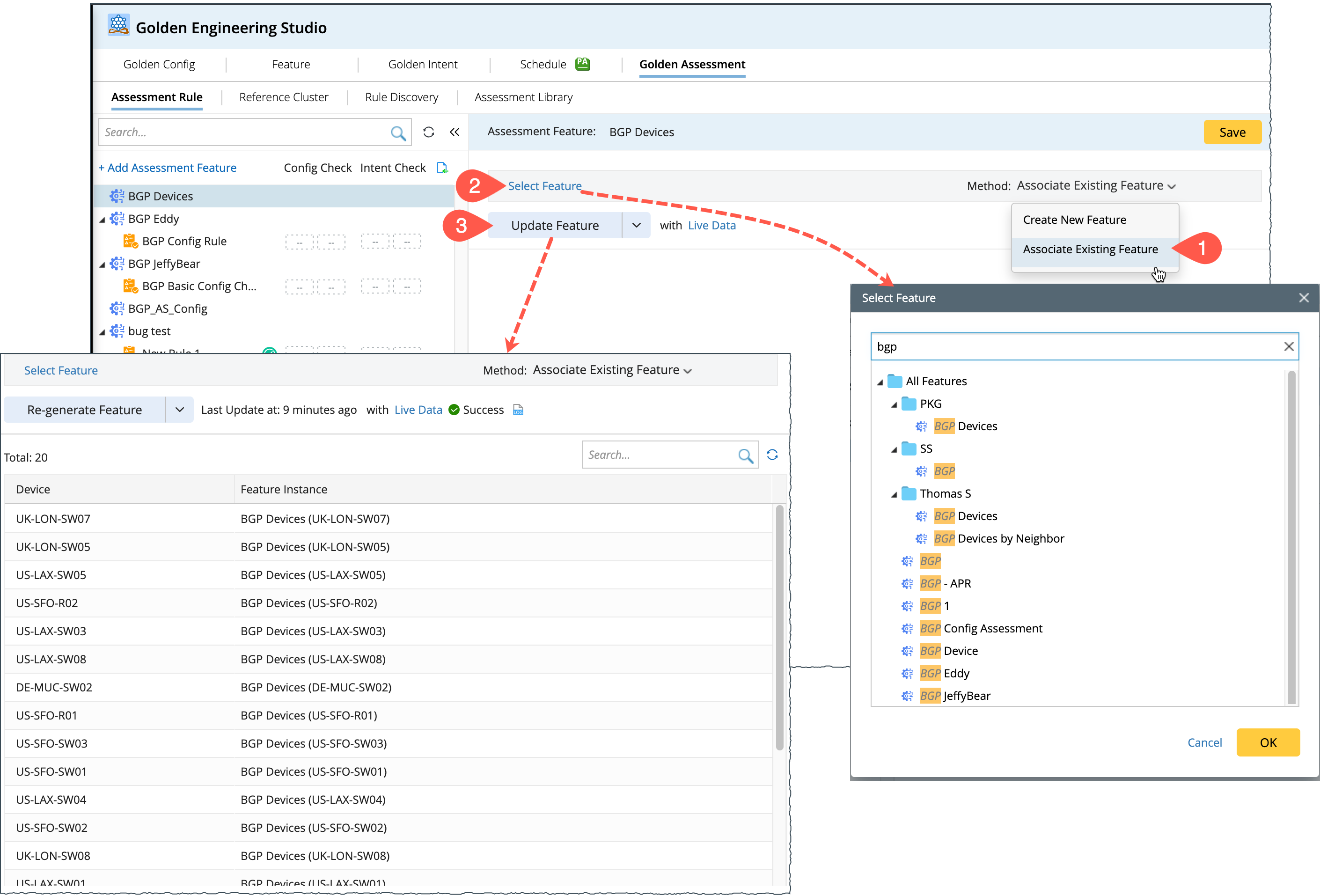Switch to the Rule Discovery tab
1320x896 pixels.
click(x=402, y=97)
